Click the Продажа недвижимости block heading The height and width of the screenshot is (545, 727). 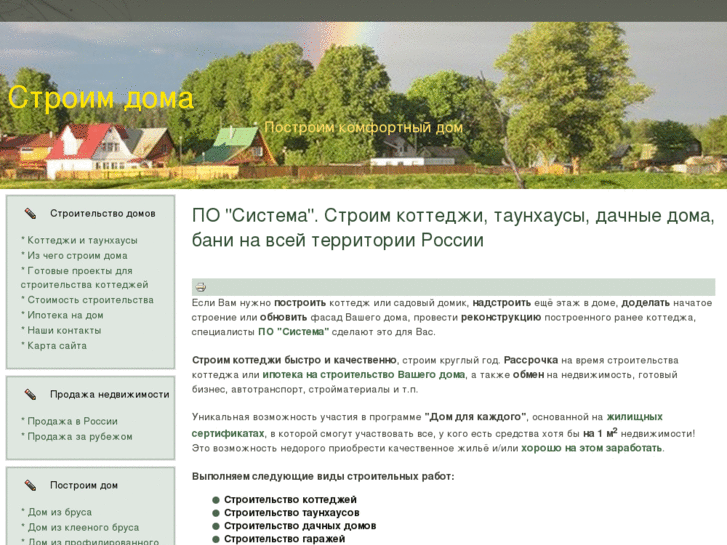[110, 395]
